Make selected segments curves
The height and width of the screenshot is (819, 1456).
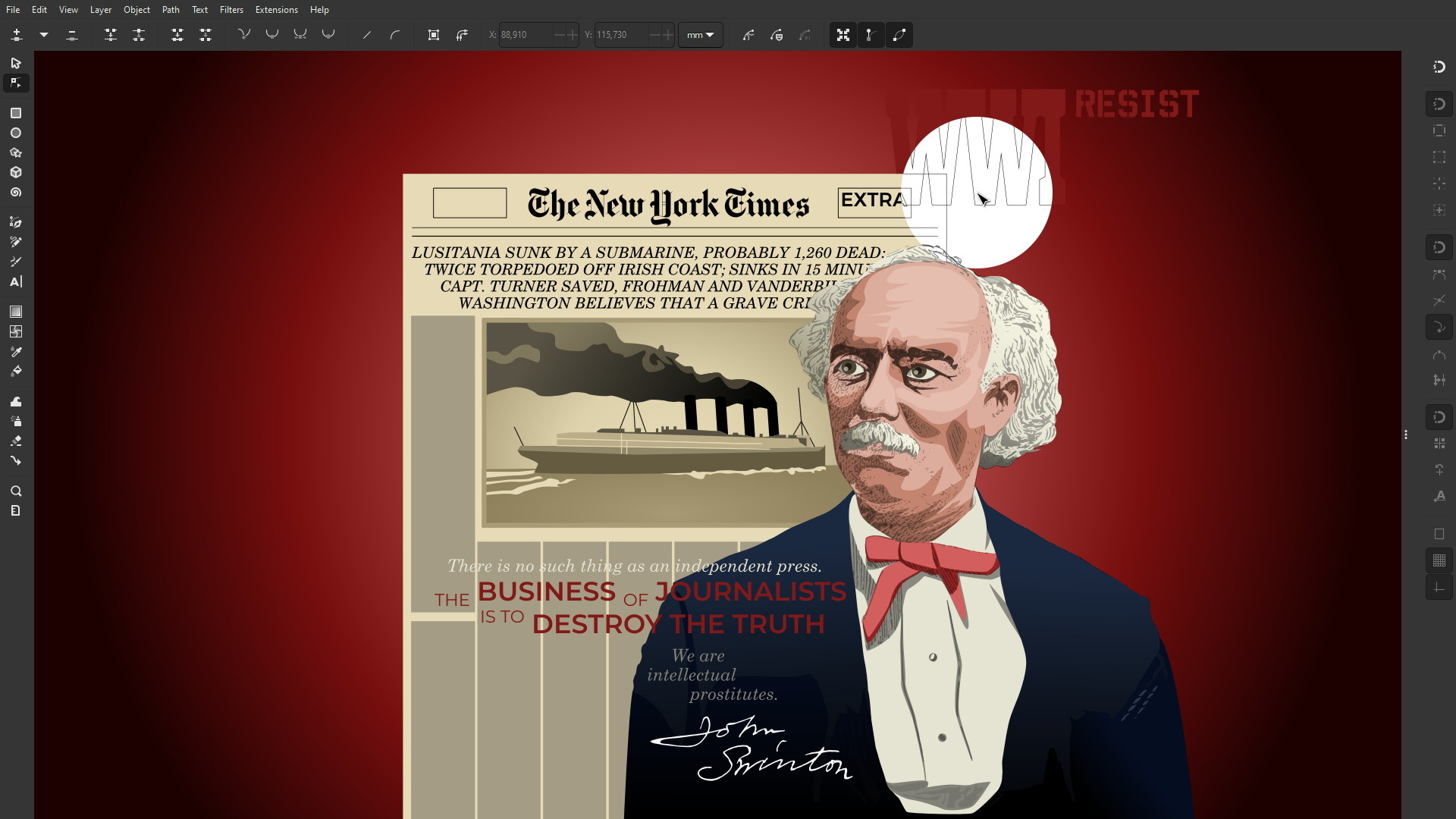395,35
